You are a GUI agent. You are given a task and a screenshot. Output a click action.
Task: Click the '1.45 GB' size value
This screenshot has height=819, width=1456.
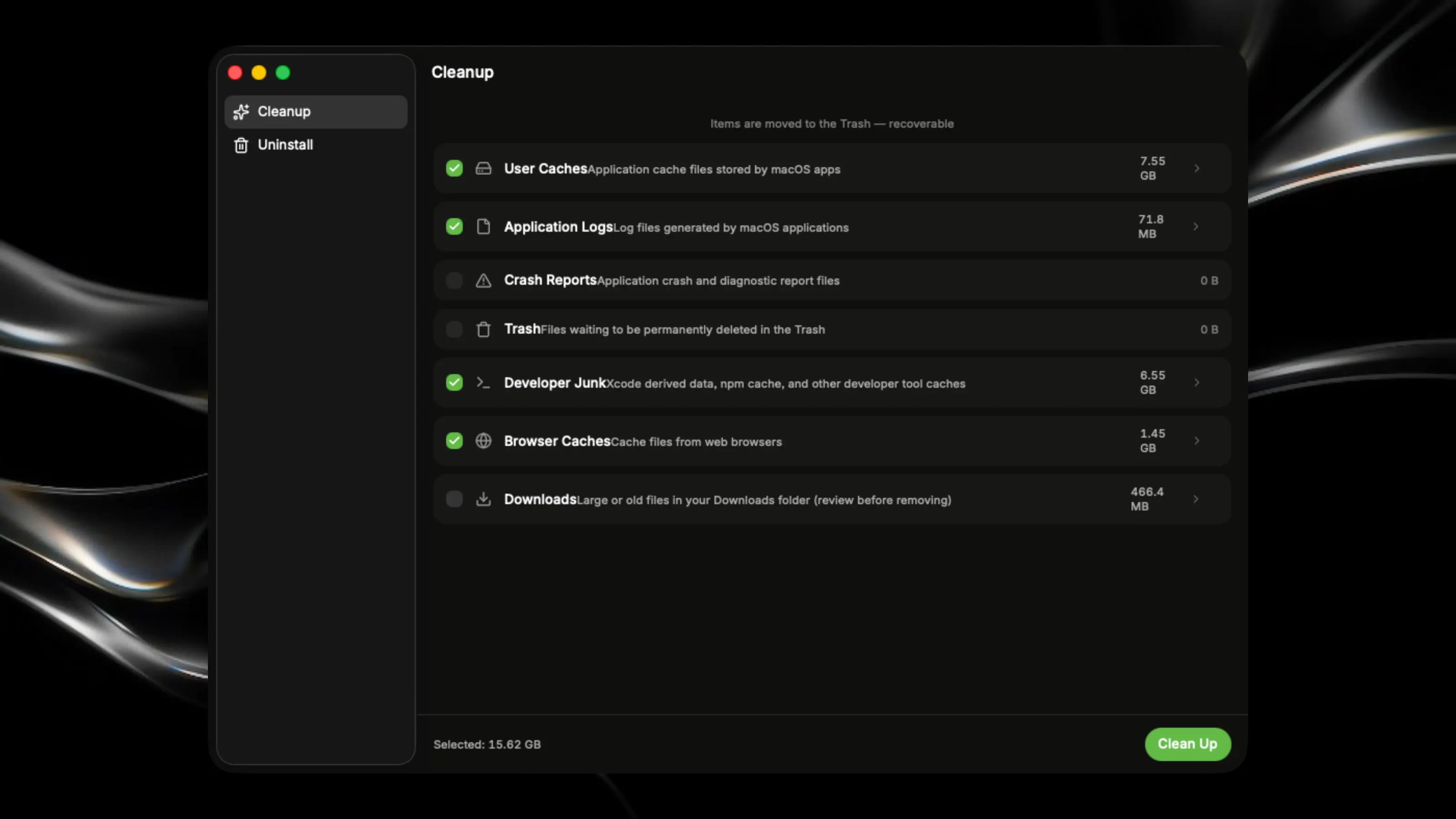click(x=1152, y=441)
